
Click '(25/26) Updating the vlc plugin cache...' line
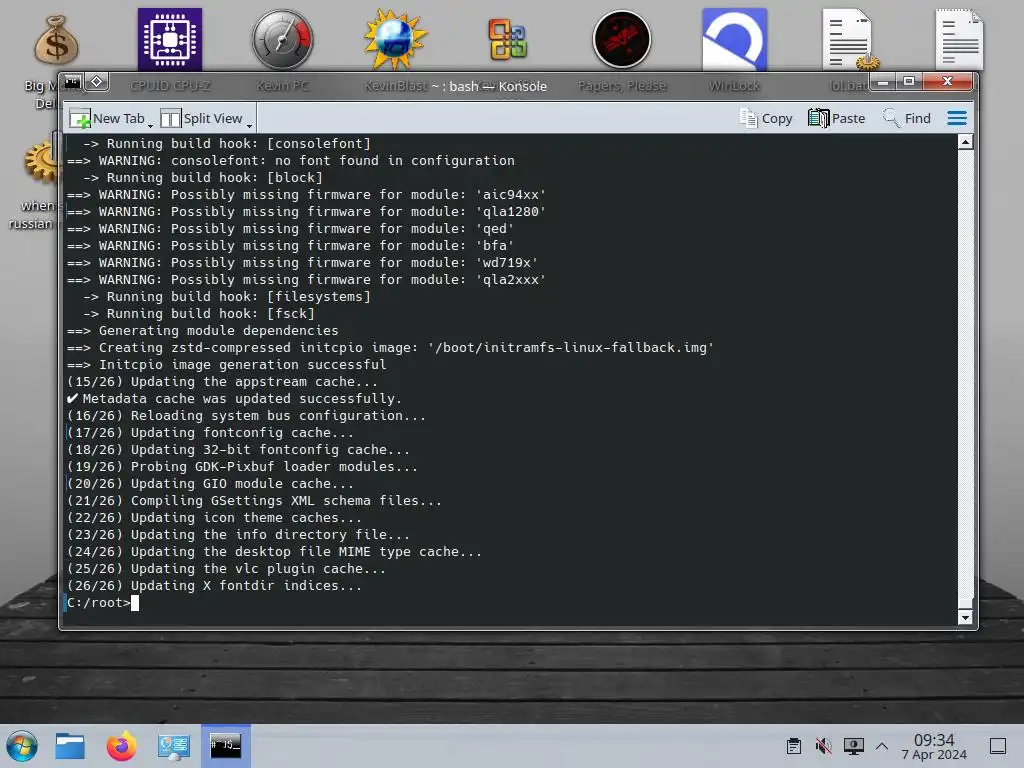227,569
